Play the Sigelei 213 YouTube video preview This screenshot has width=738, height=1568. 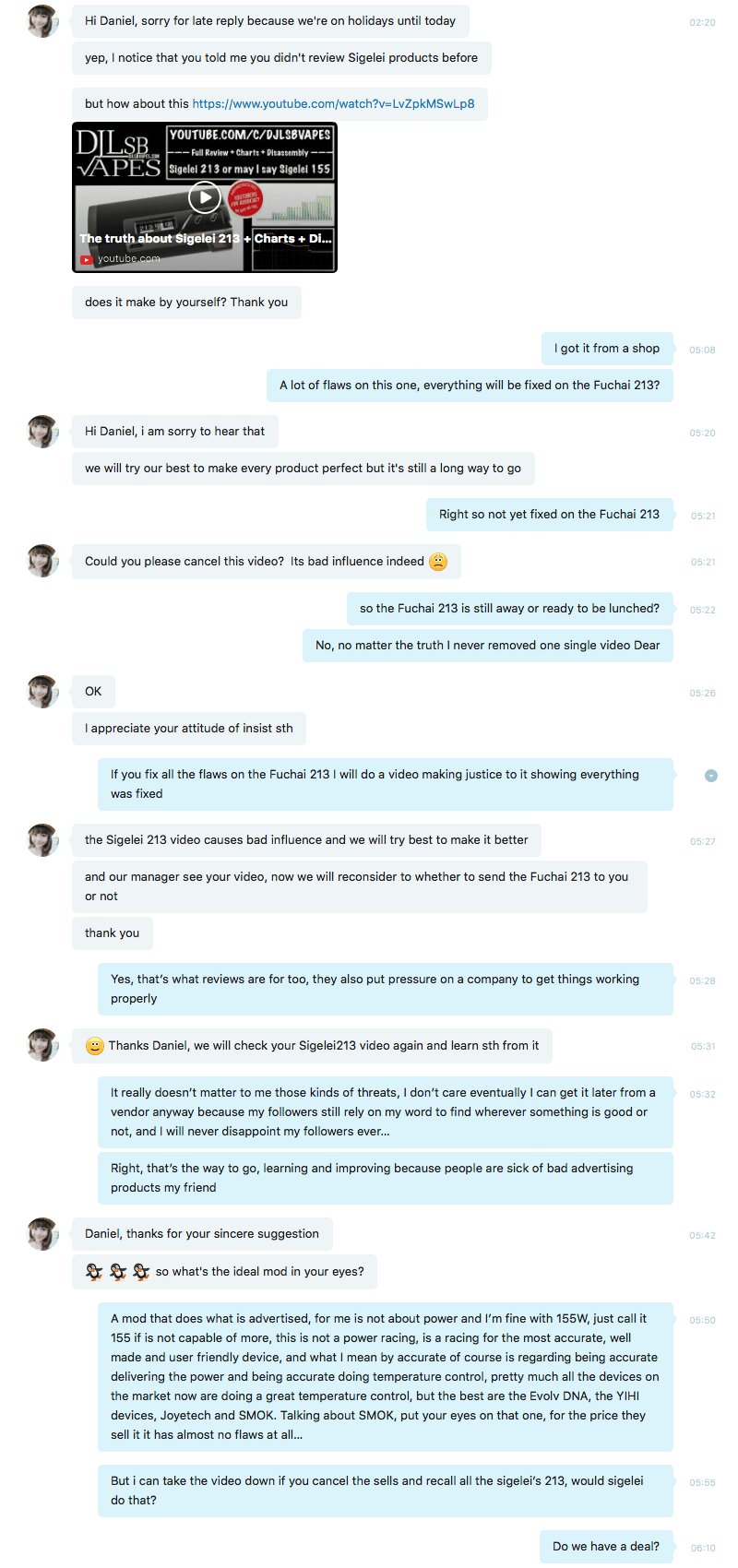[205, 196]
